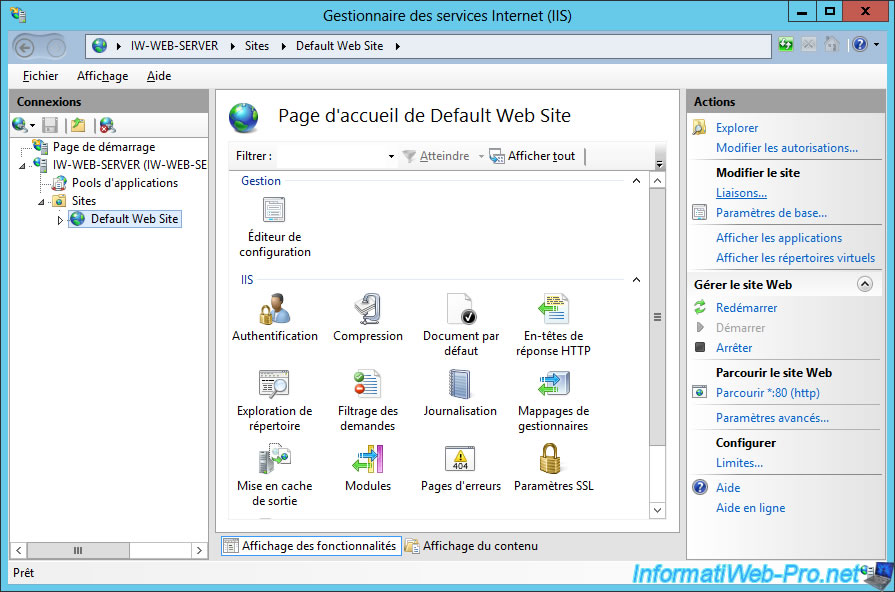Open Liaisons bindings link

pos(741,193)
